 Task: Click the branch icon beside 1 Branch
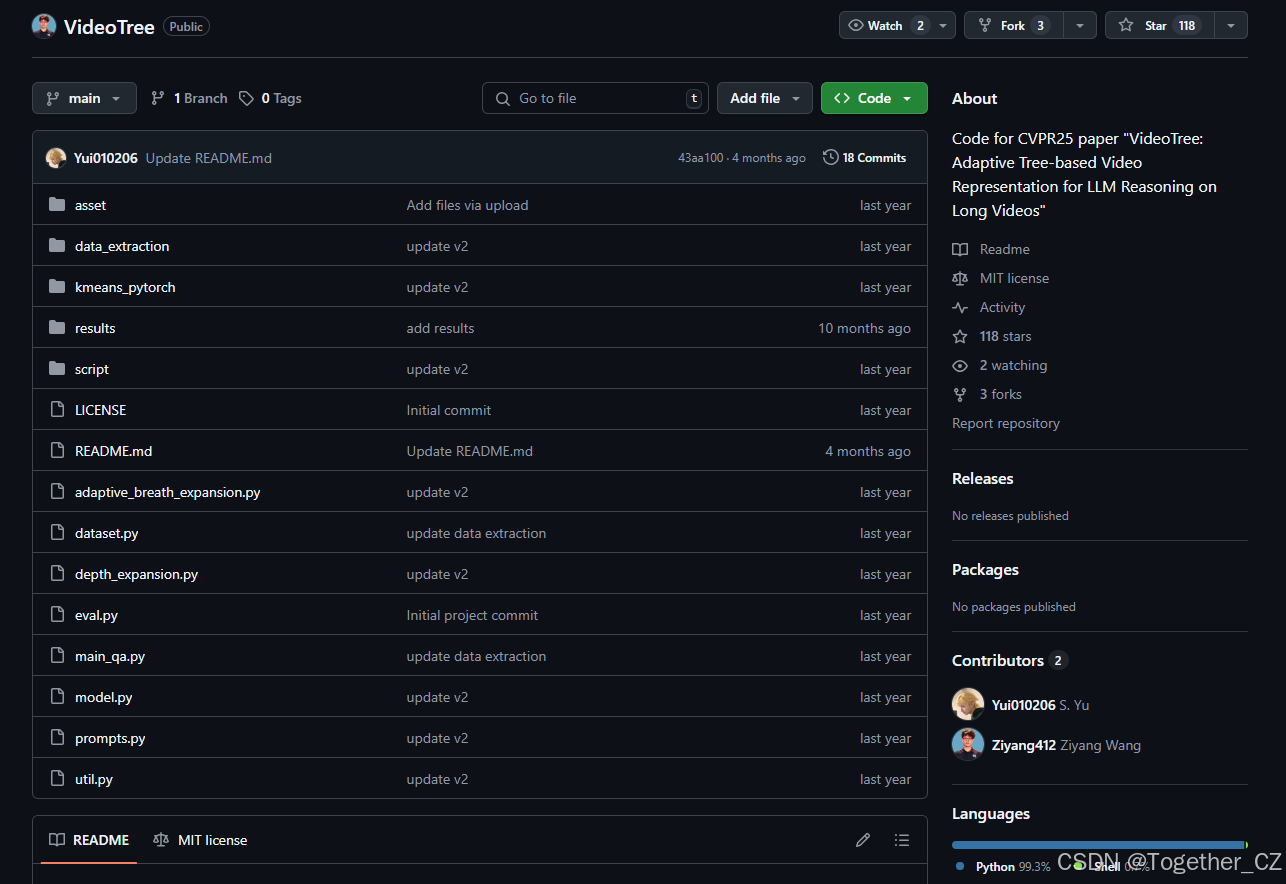[157, 98]
